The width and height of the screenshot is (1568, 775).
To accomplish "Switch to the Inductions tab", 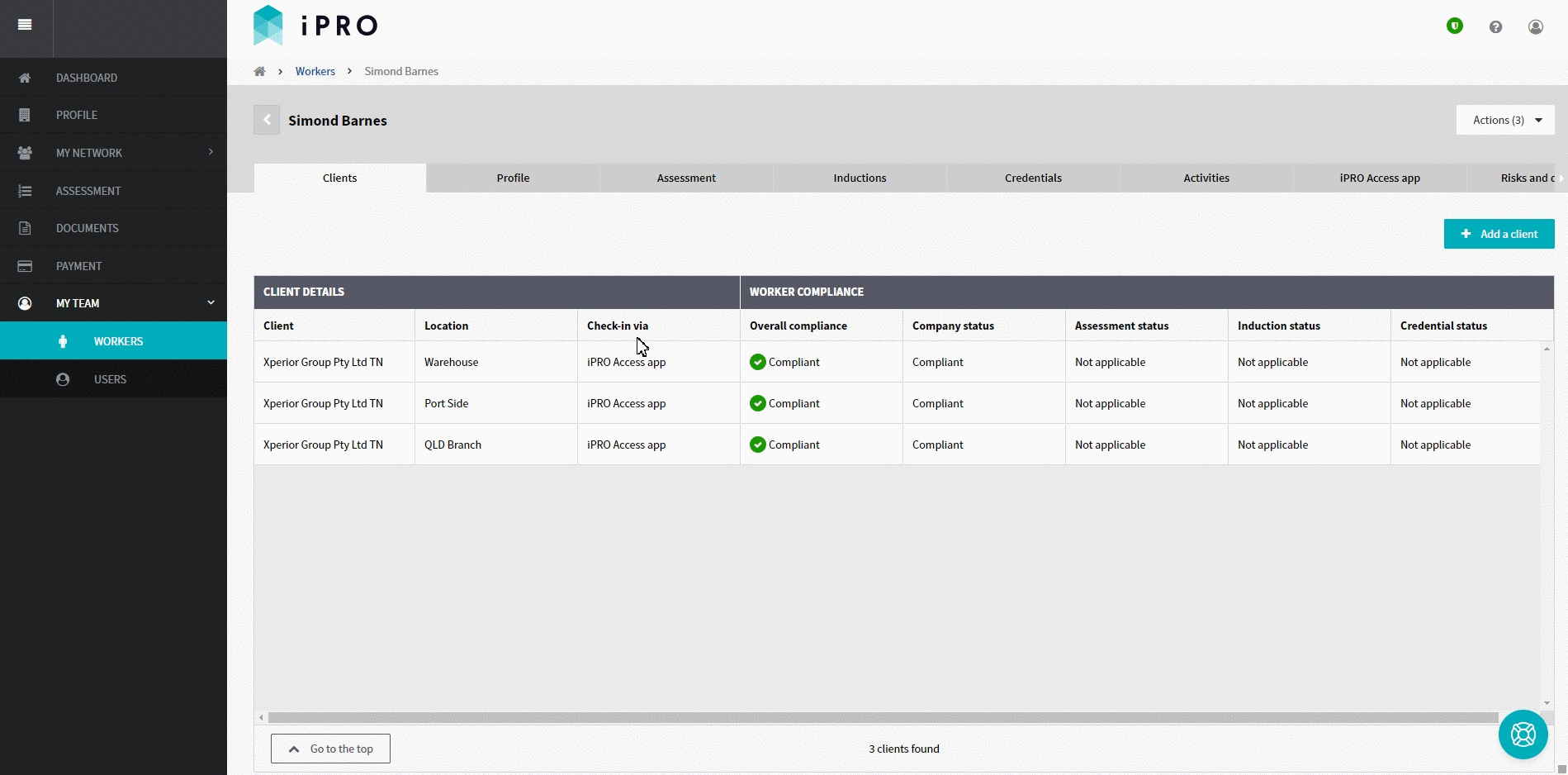I will tap(860, 178).
